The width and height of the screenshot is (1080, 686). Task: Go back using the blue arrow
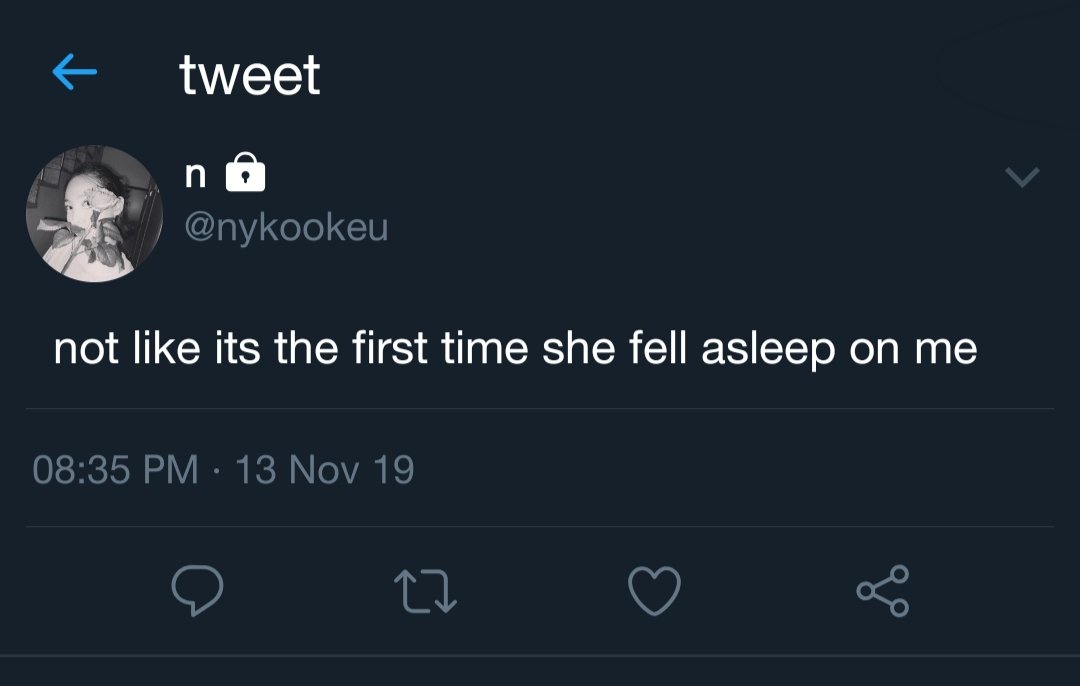click(x=74, y=73)
